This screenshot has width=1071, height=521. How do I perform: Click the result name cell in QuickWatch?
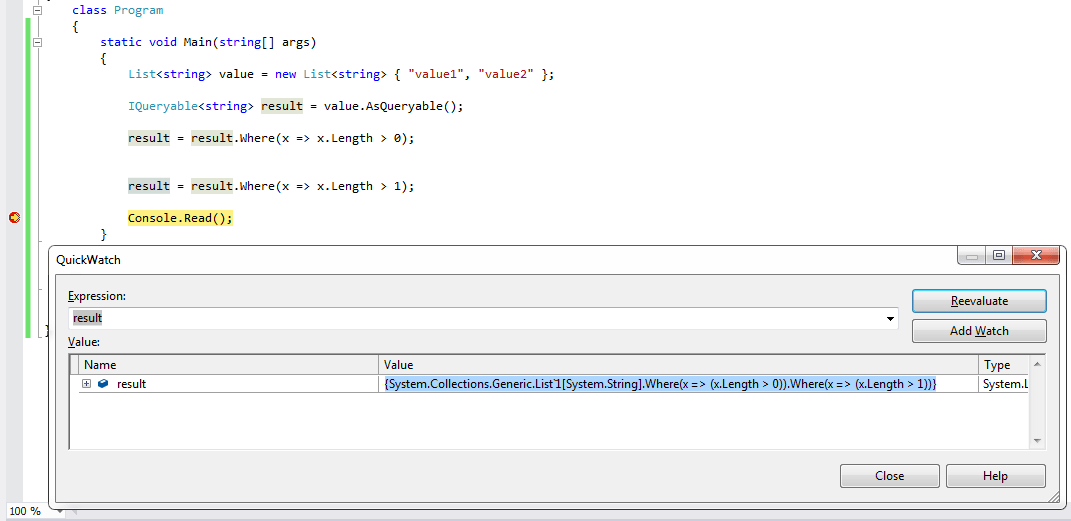[x=229, y=384]
